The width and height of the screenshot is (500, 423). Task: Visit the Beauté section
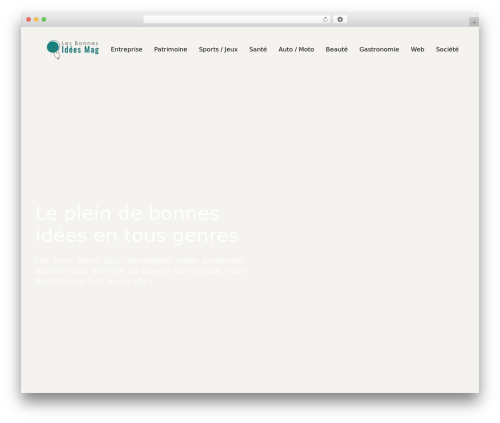click(336, 49)
